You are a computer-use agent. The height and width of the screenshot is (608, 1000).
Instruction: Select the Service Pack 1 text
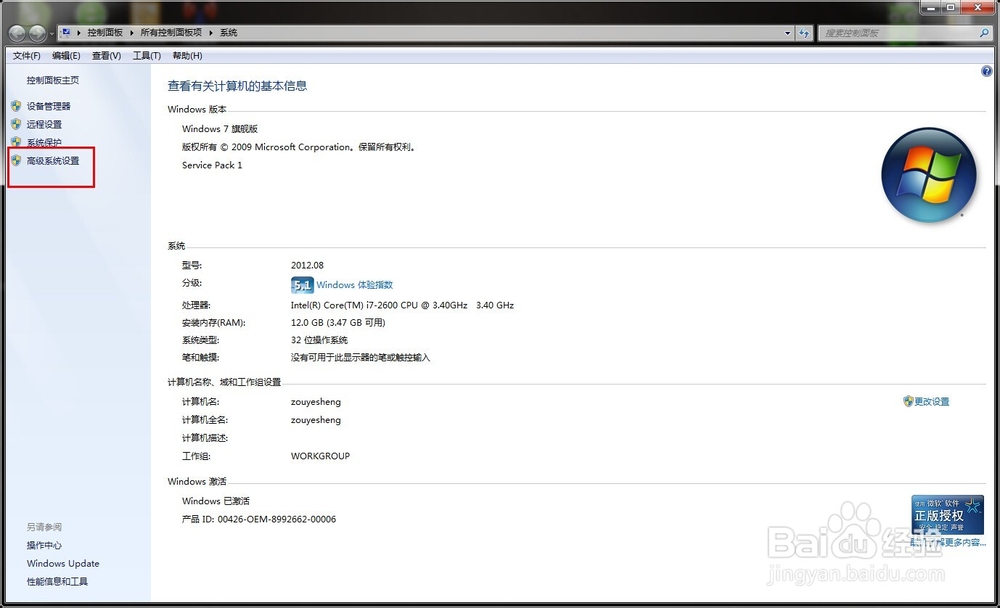(x=212, y=165)
